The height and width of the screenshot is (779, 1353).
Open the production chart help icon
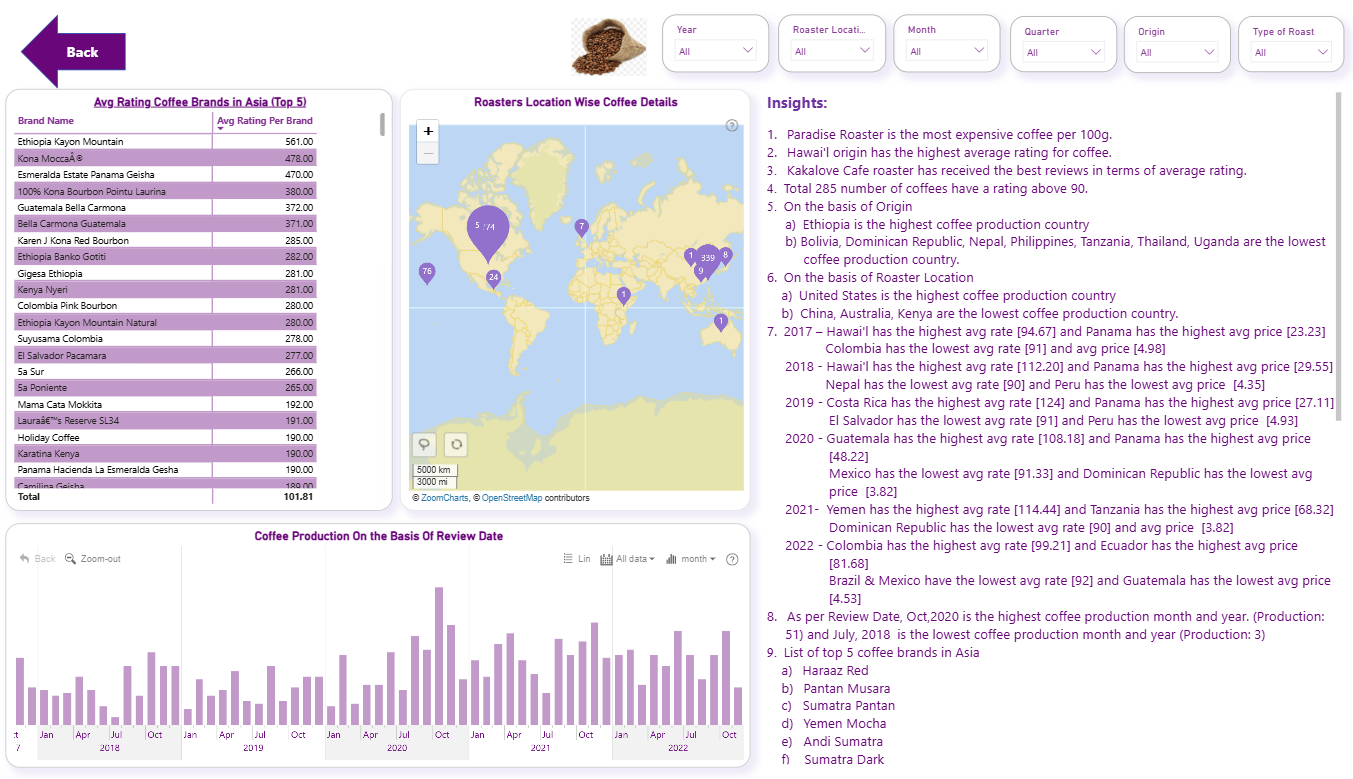(x=732, y=559)
